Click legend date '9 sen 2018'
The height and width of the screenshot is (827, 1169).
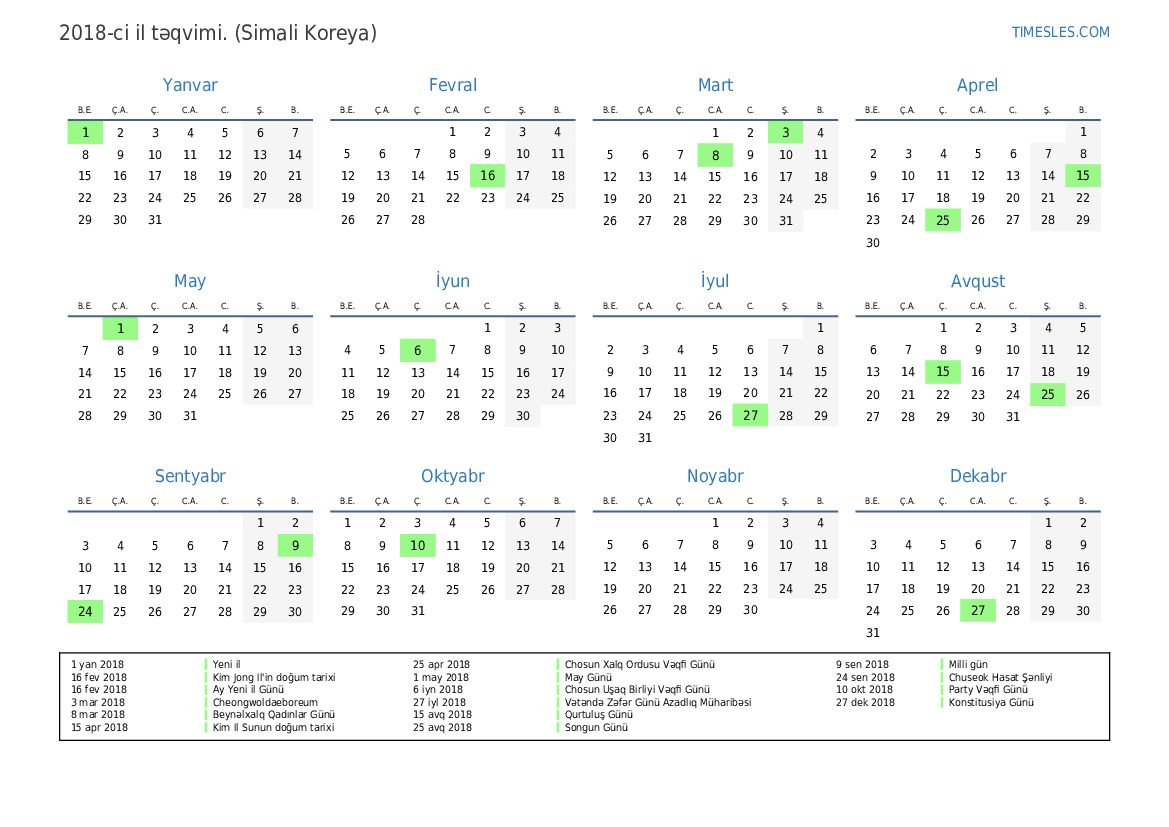coord(862,664)
